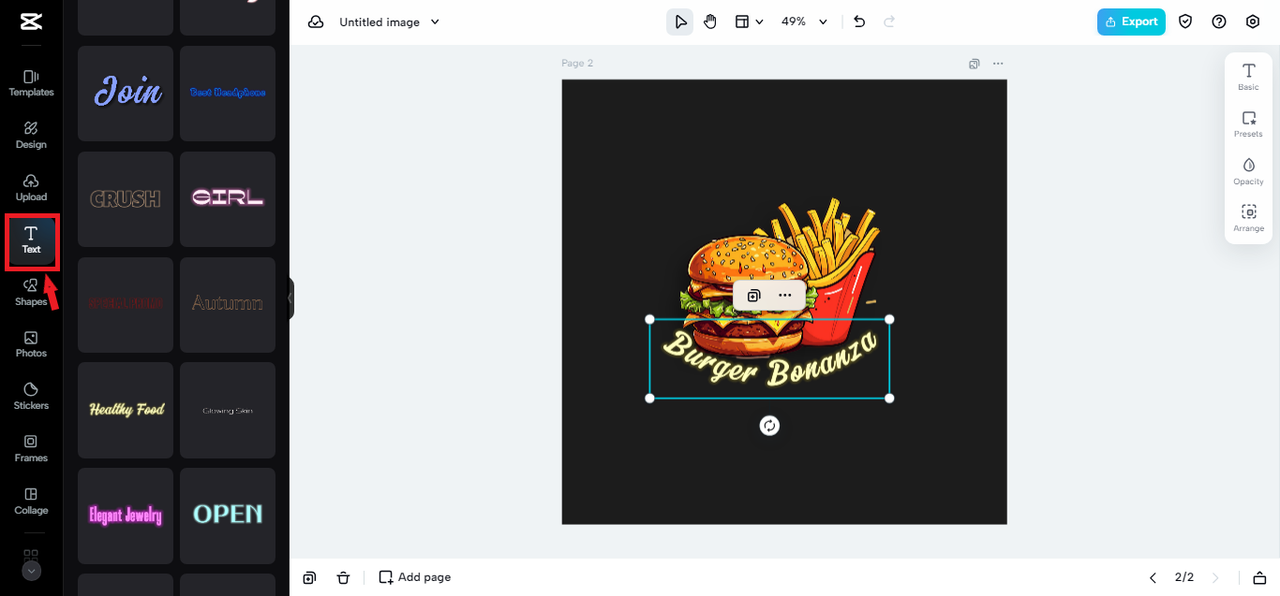Screen dimensions: 1280x596
Task: Click the rotate handle below text box
Action: [769, 426]
